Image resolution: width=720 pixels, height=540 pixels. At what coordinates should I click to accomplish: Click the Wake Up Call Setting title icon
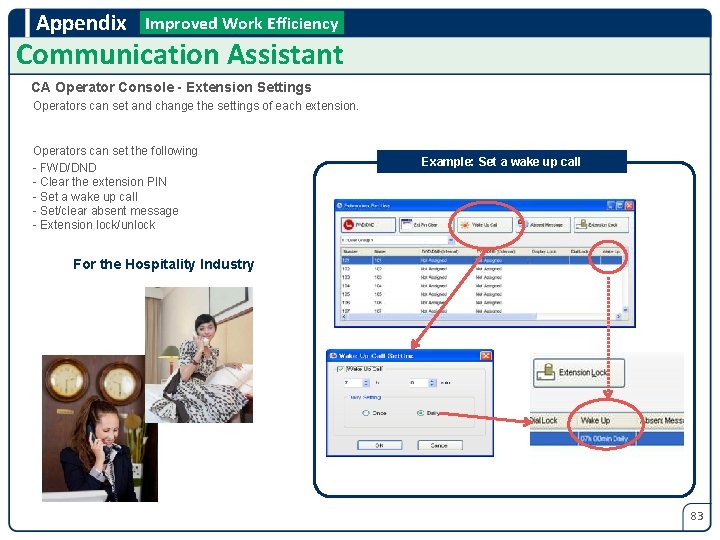pyautogui.click(x=333, y=355)
